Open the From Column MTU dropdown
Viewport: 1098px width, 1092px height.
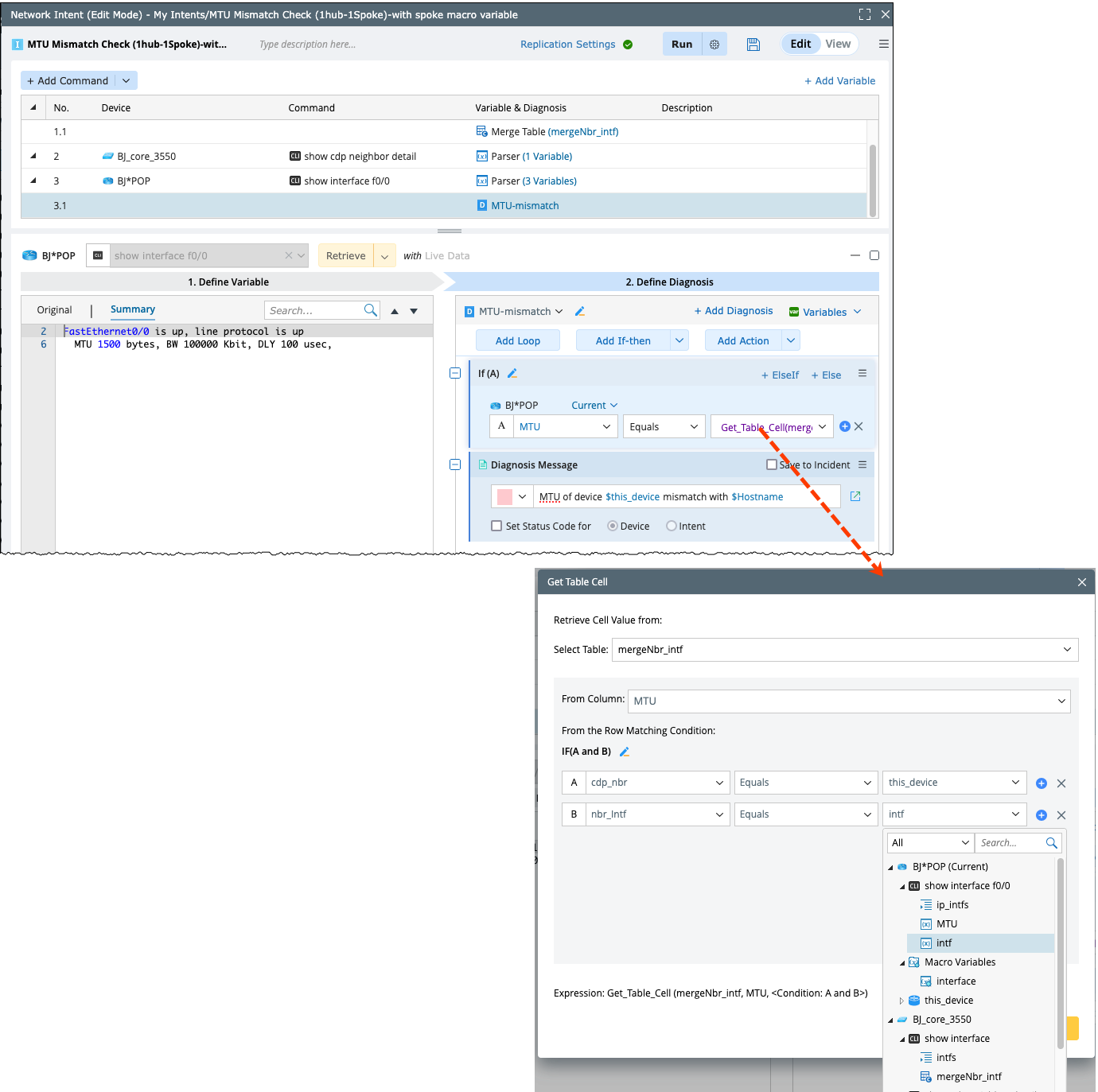coord(849,701)
